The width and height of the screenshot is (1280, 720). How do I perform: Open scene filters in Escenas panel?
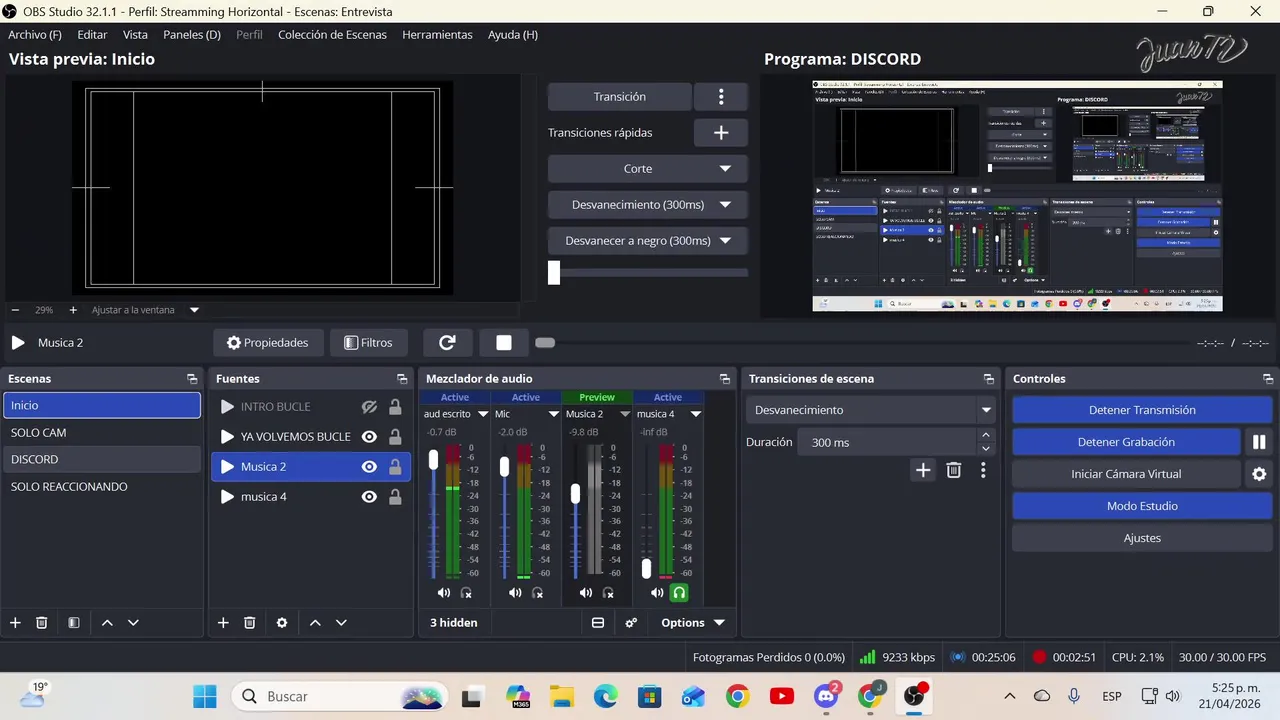74,623
